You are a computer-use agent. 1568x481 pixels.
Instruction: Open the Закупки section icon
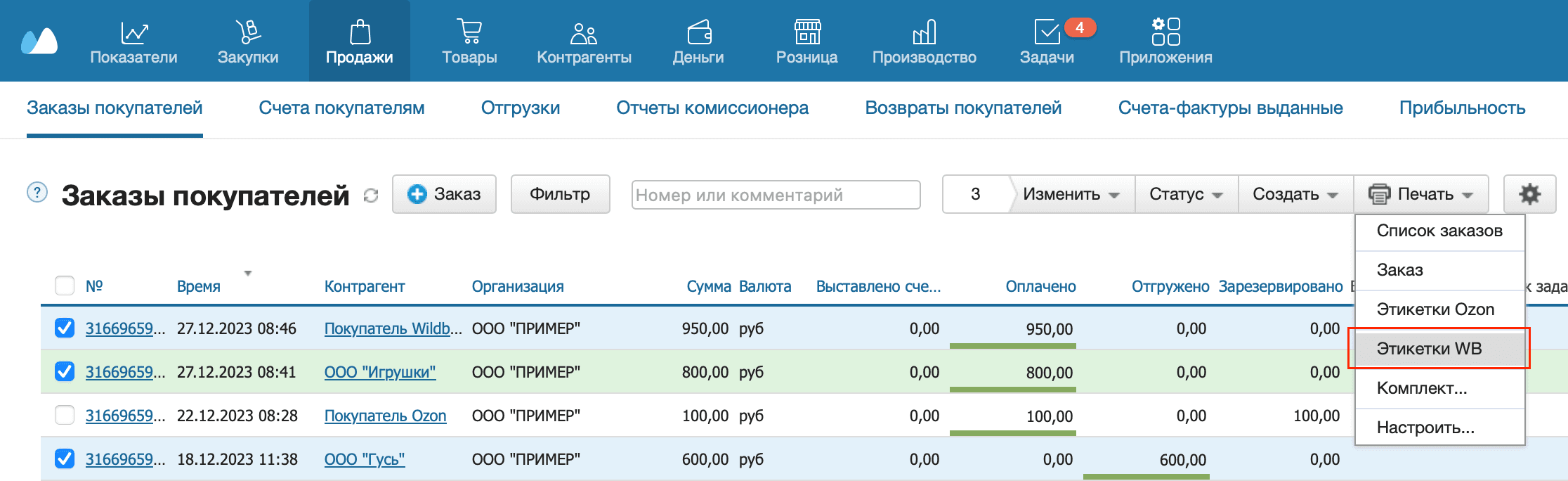coord(247,32)
